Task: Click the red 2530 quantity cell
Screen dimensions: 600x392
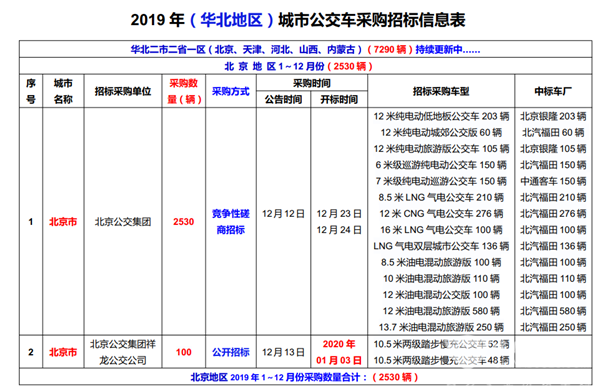Action: pos(184,222)
